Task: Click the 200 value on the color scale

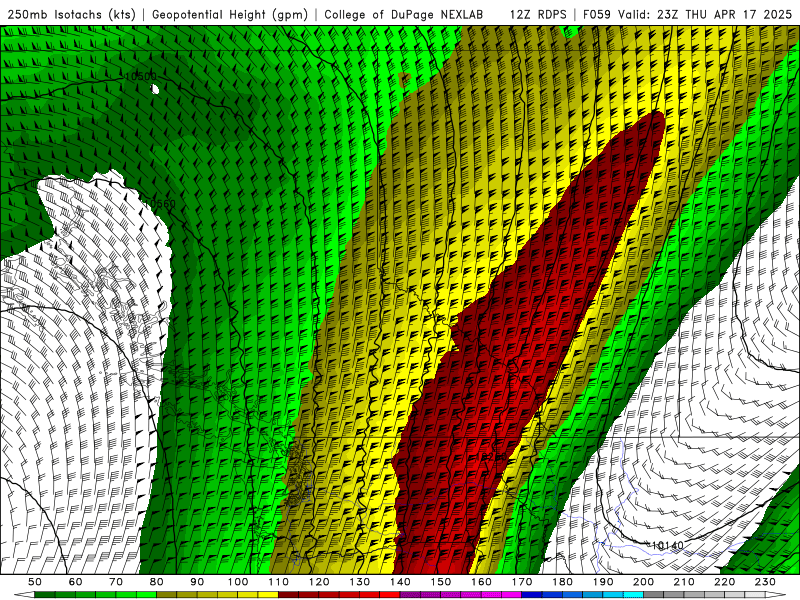Action: [x=644, y=582]
